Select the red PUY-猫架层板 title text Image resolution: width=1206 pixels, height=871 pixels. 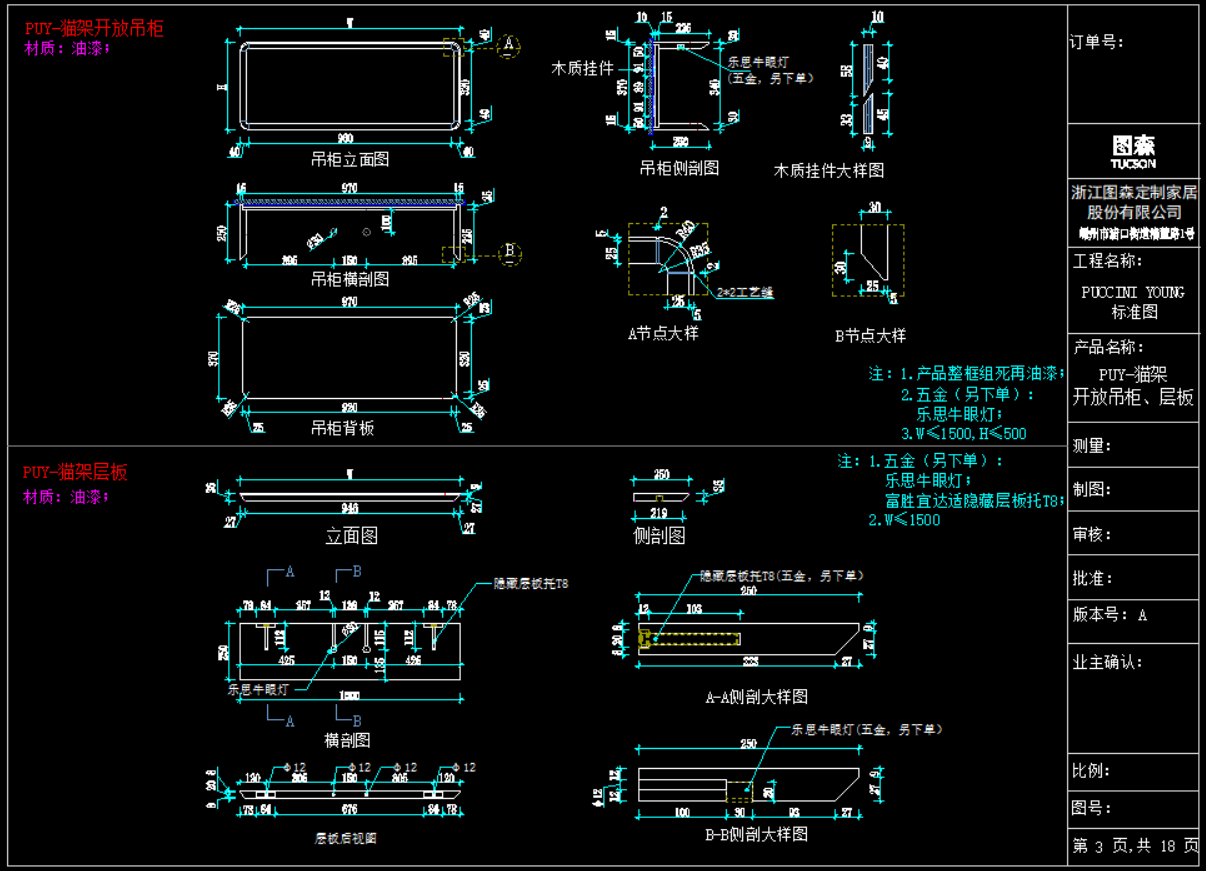(75, 473)
